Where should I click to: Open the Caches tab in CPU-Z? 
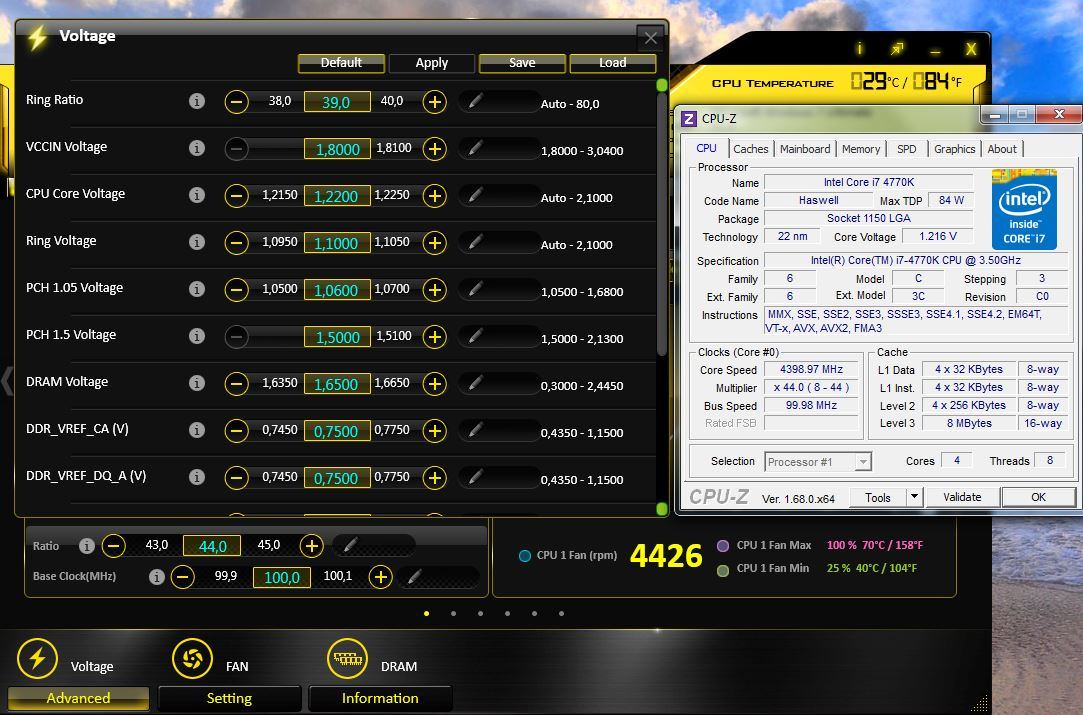pyautogui.click(x=751, y=149)
